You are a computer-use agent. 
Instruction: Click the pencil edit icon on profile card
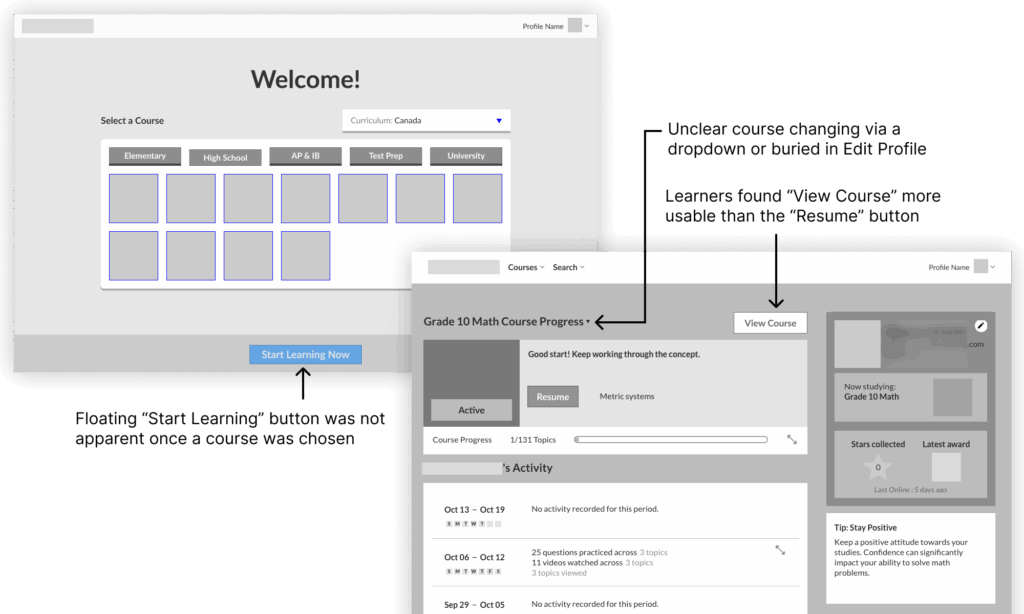(981, 326)
